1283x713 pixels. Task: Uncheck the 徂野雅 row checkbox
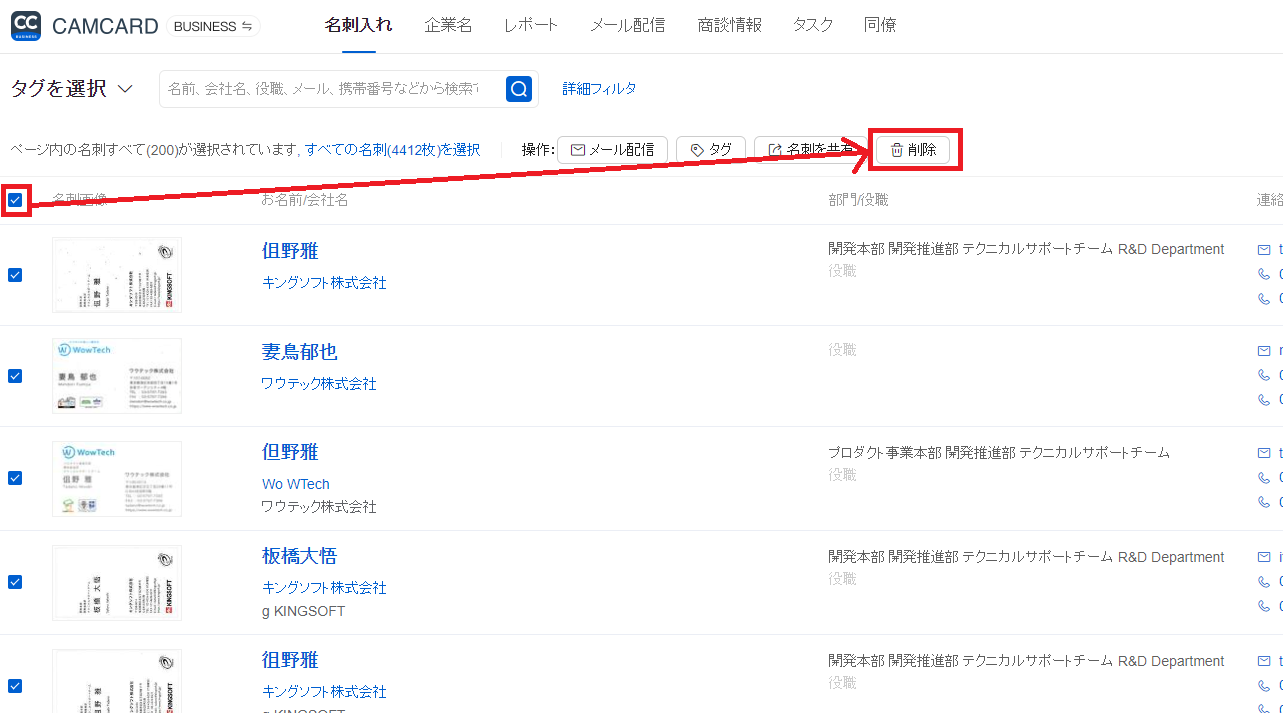15,686
